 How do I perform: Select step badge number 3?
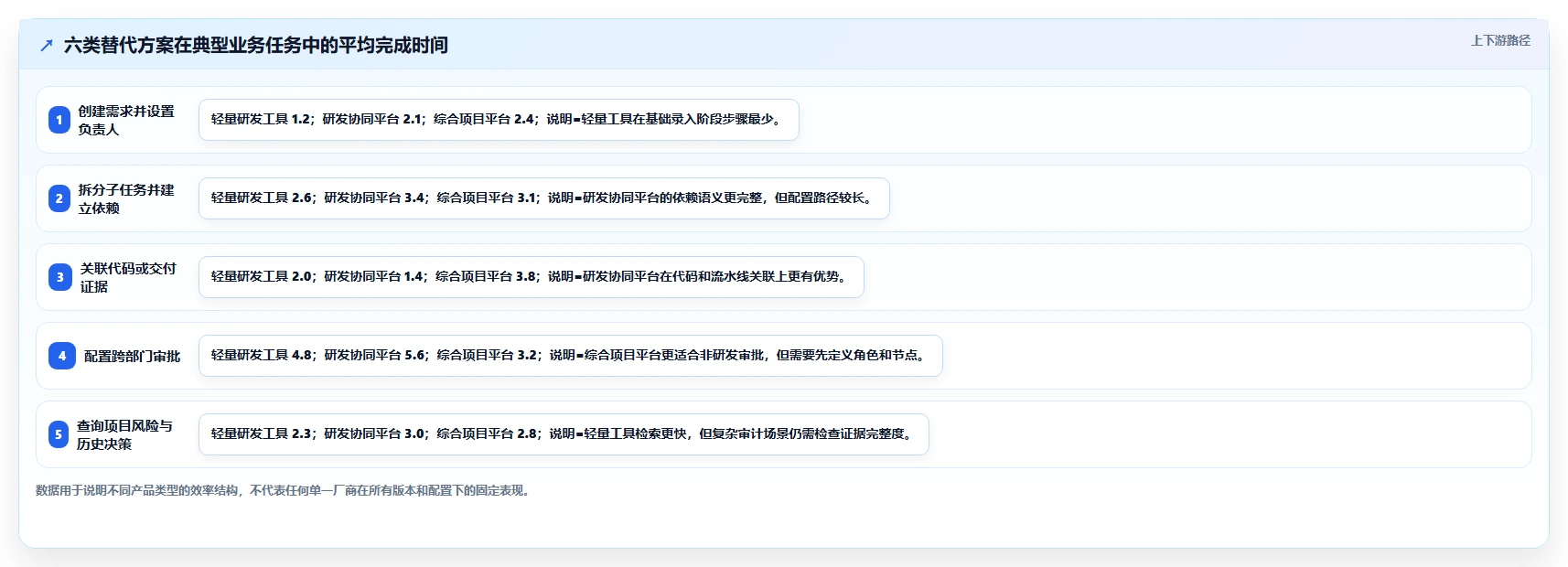60,277
